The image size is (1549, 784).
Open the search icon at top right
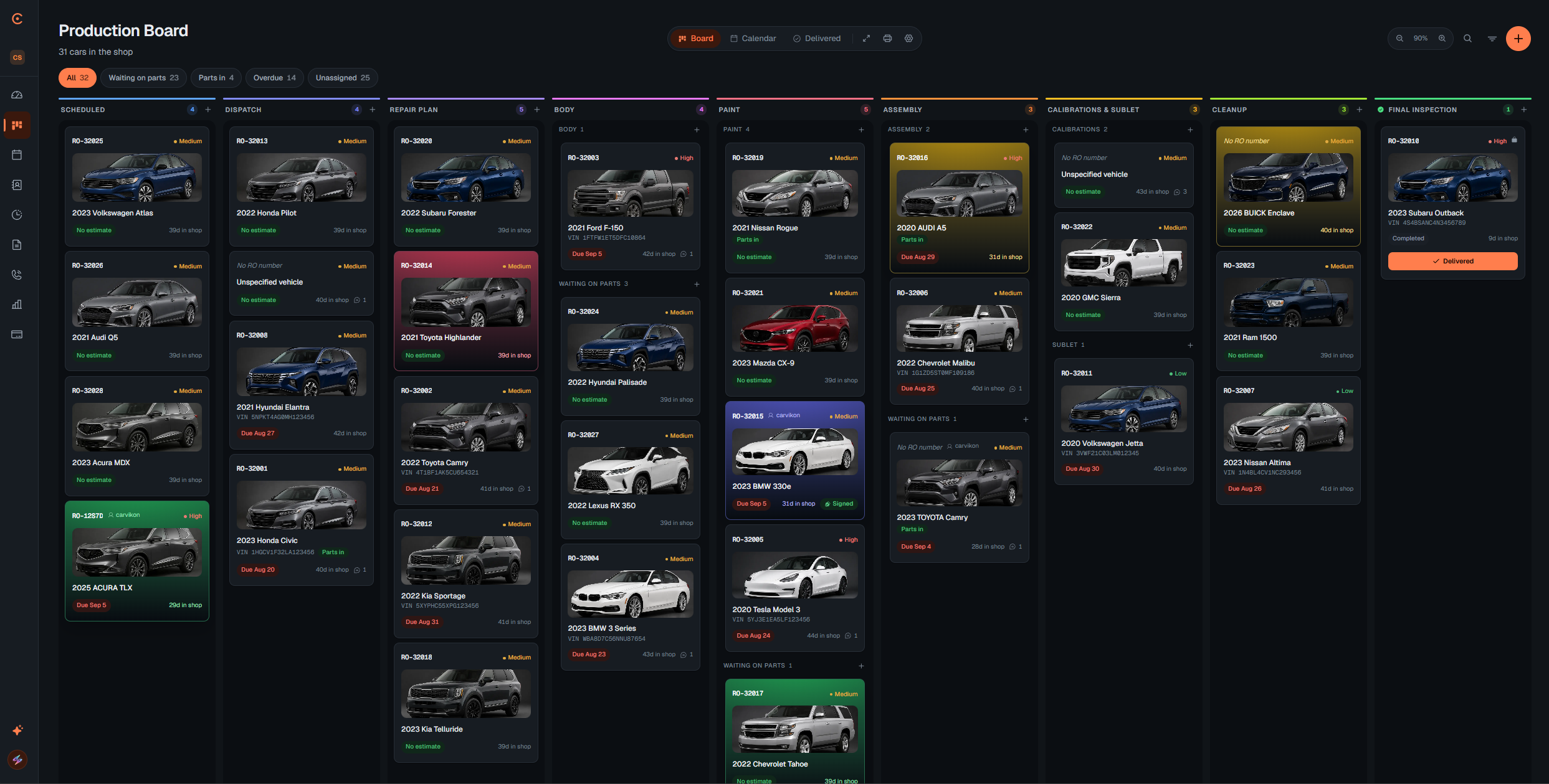click(x=1467, y=39)
